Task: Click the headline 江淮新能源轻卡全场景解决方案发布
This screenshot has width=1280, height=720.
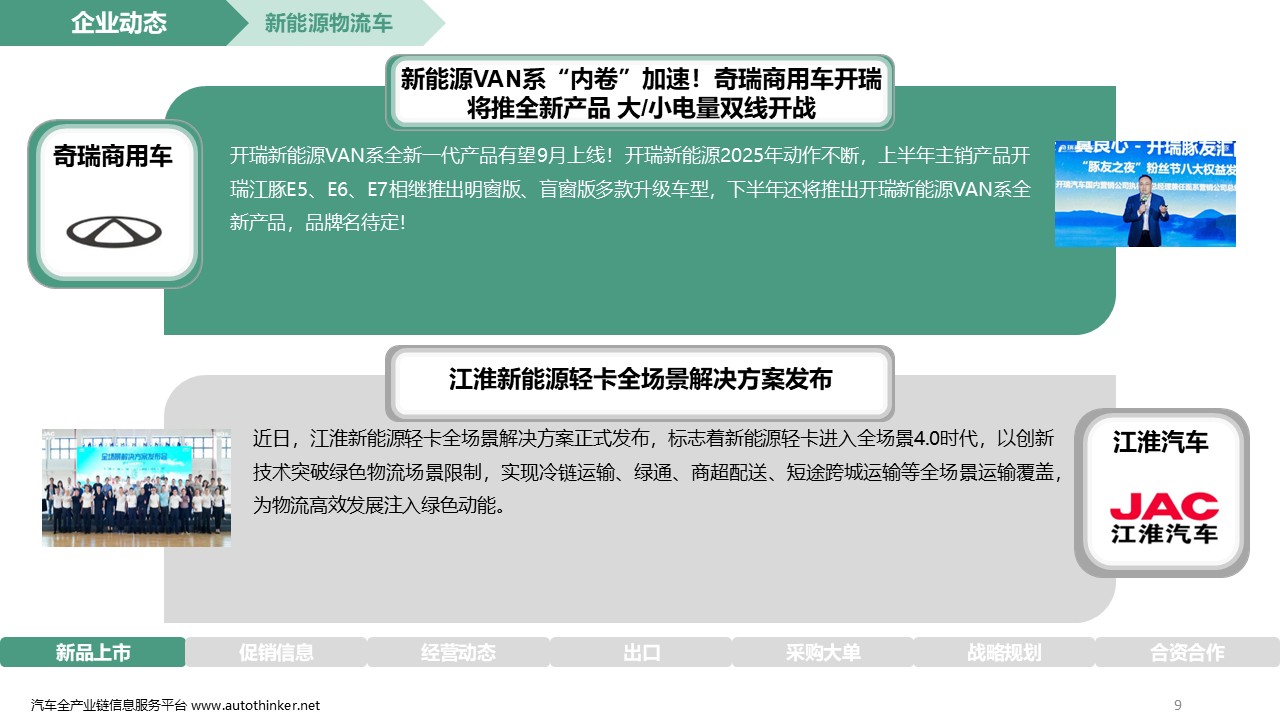Action: (x=641, y=380)
